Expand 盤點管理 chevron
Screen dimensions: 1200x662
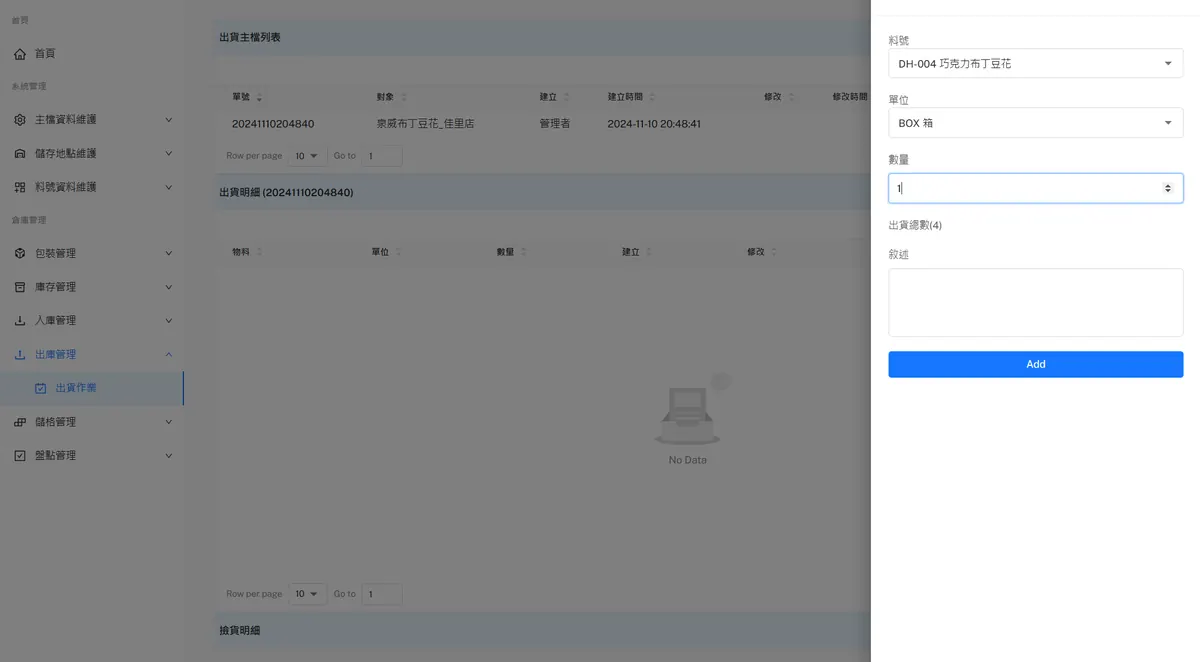click(x=168, y=456)
